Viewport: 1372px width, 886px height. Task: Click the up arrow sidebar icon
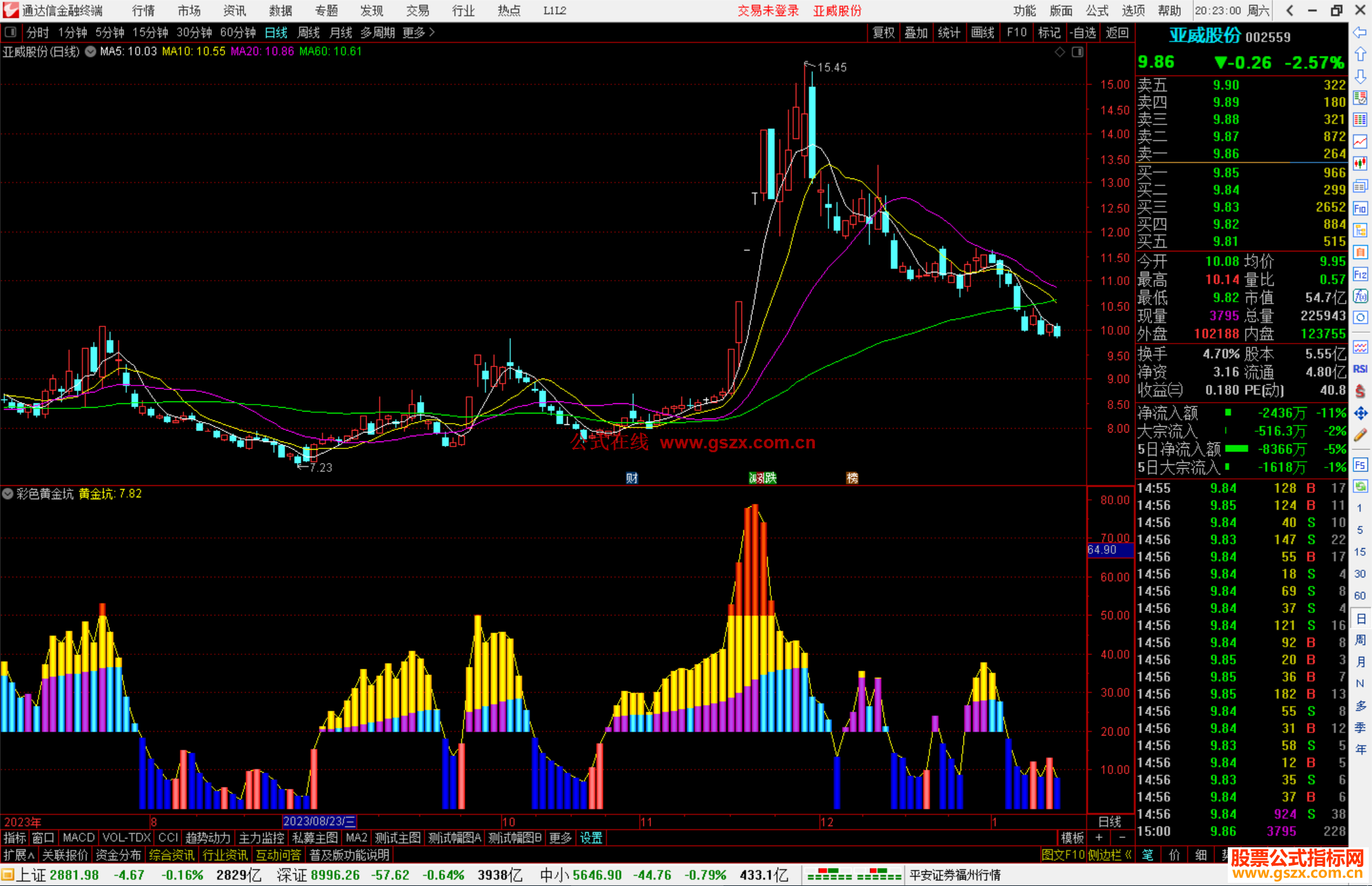(1360, 54)
